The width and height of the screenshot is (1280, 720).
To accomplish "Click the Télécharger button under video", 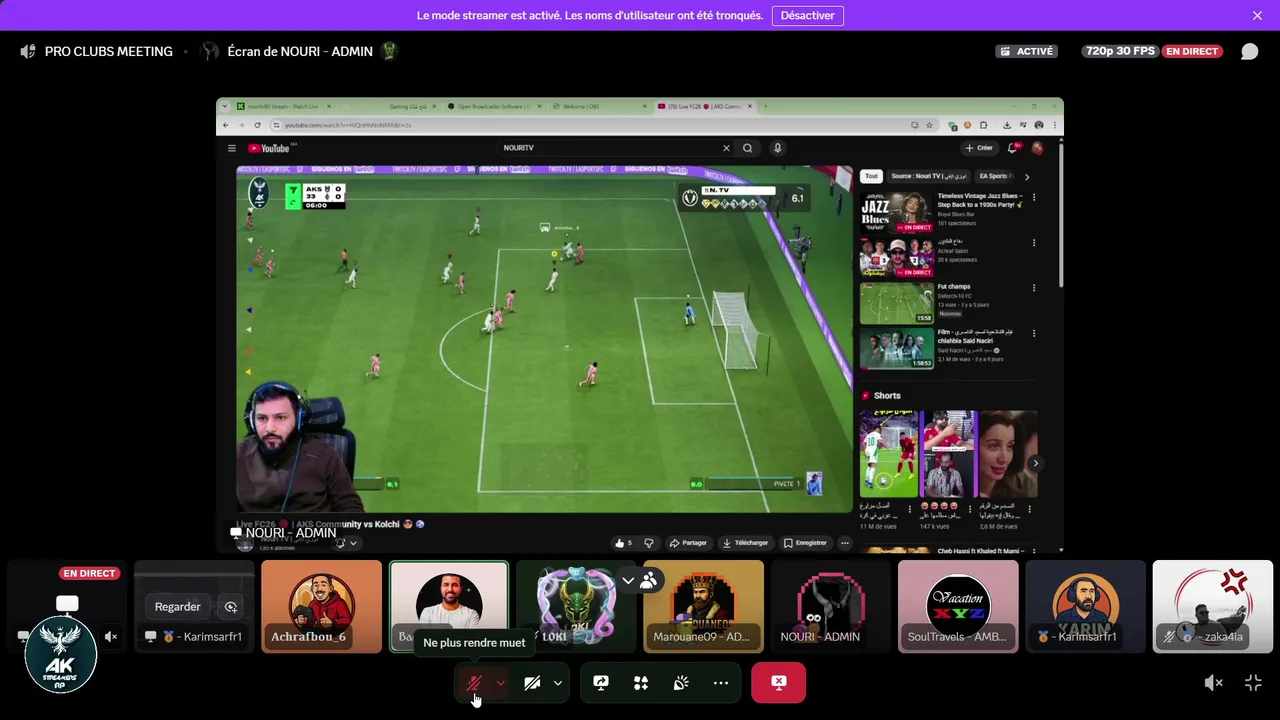I will tap(745, 543).
